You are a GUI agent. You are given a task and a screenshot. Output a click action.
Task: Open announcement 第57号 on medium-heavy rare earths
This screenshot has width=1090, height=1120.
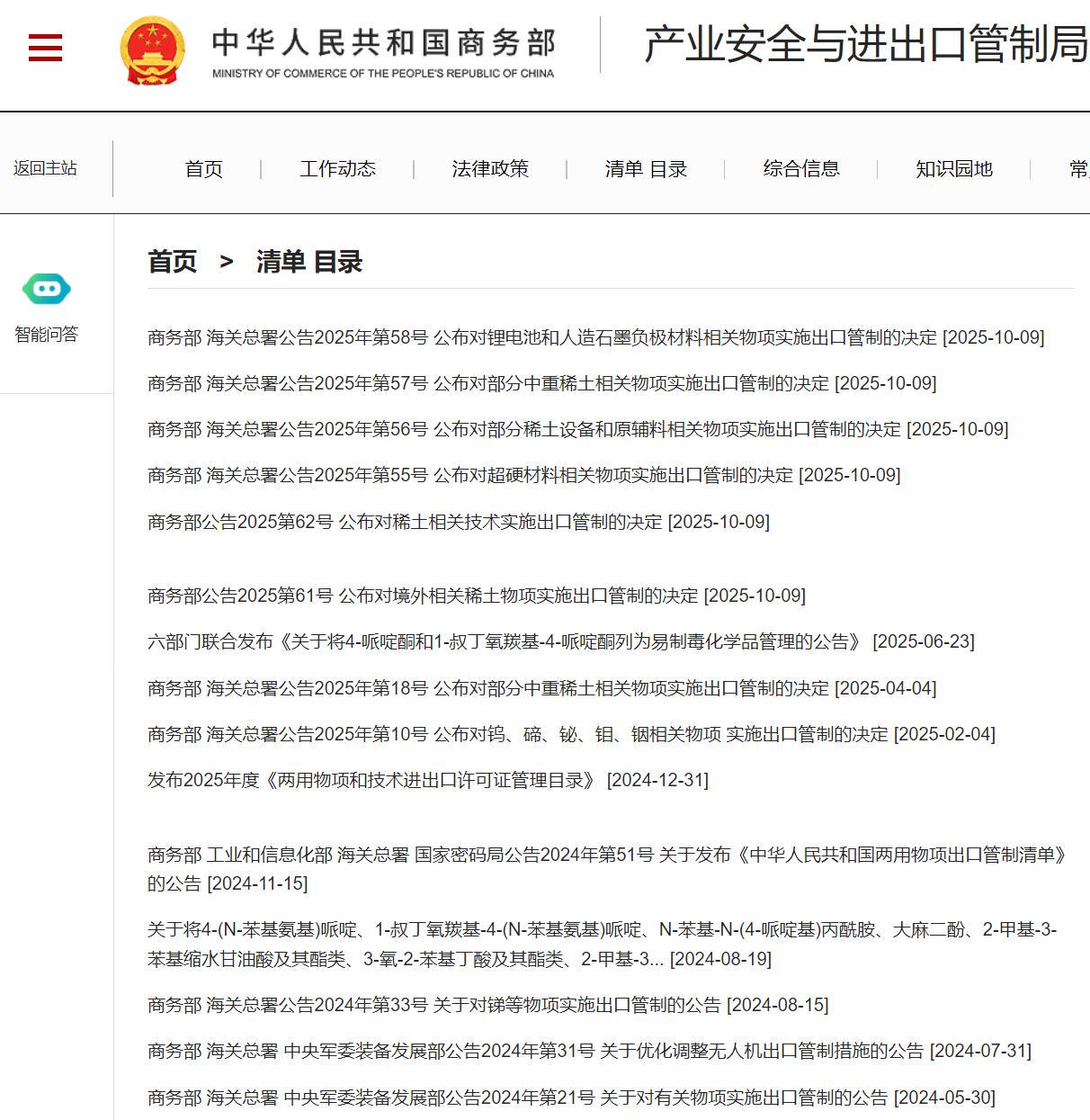point(541,383)
